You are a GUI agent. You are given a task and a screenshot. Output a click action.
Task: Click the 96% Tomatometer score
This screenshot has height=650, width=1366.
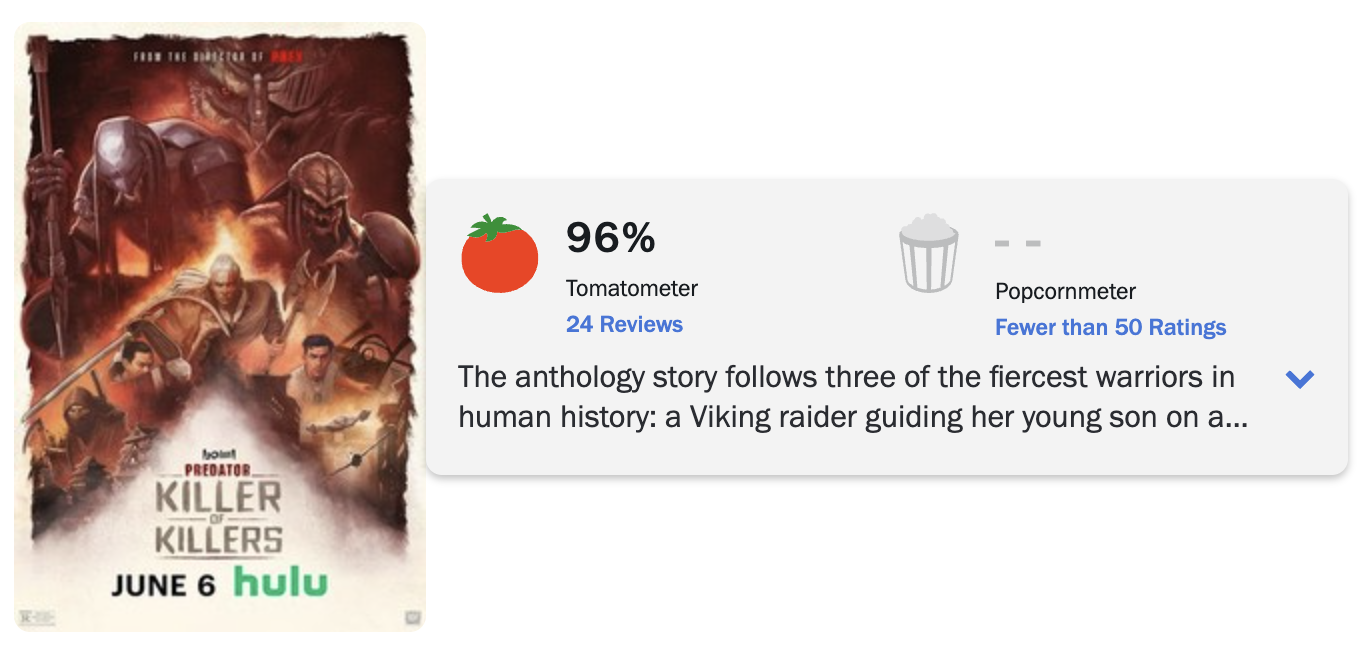coord(611,237)
